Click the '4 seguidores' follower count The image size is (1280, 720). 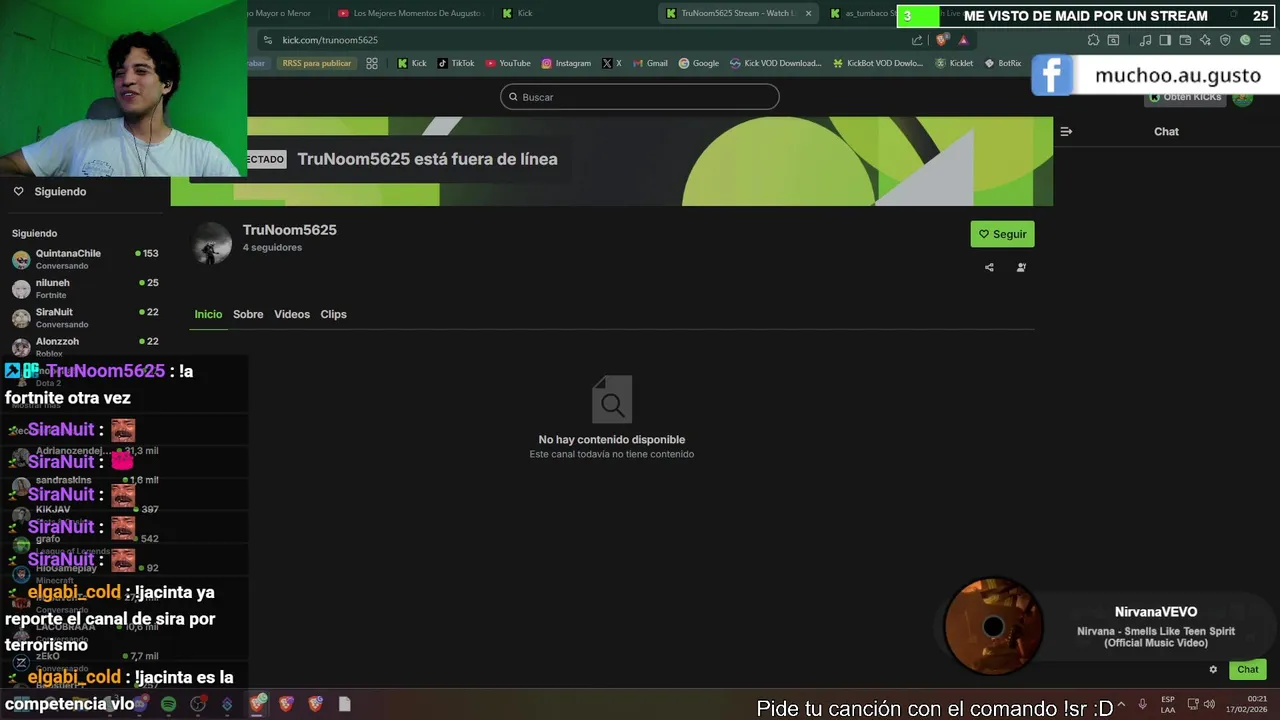(272, 247)
